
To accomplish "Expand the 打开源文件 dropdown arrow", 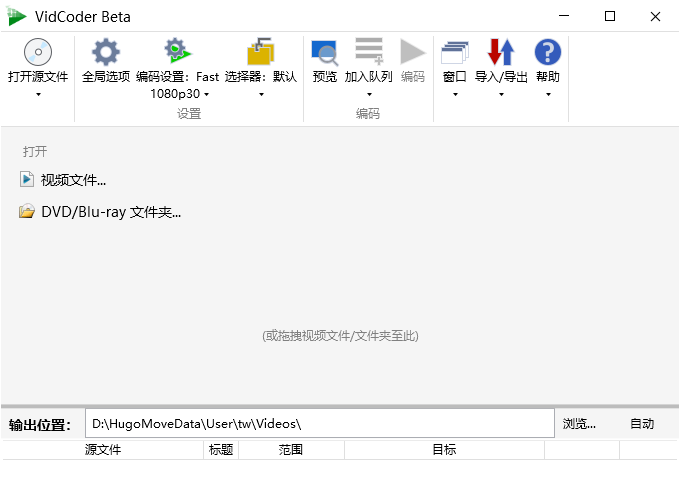I will (x=38, y=95).
